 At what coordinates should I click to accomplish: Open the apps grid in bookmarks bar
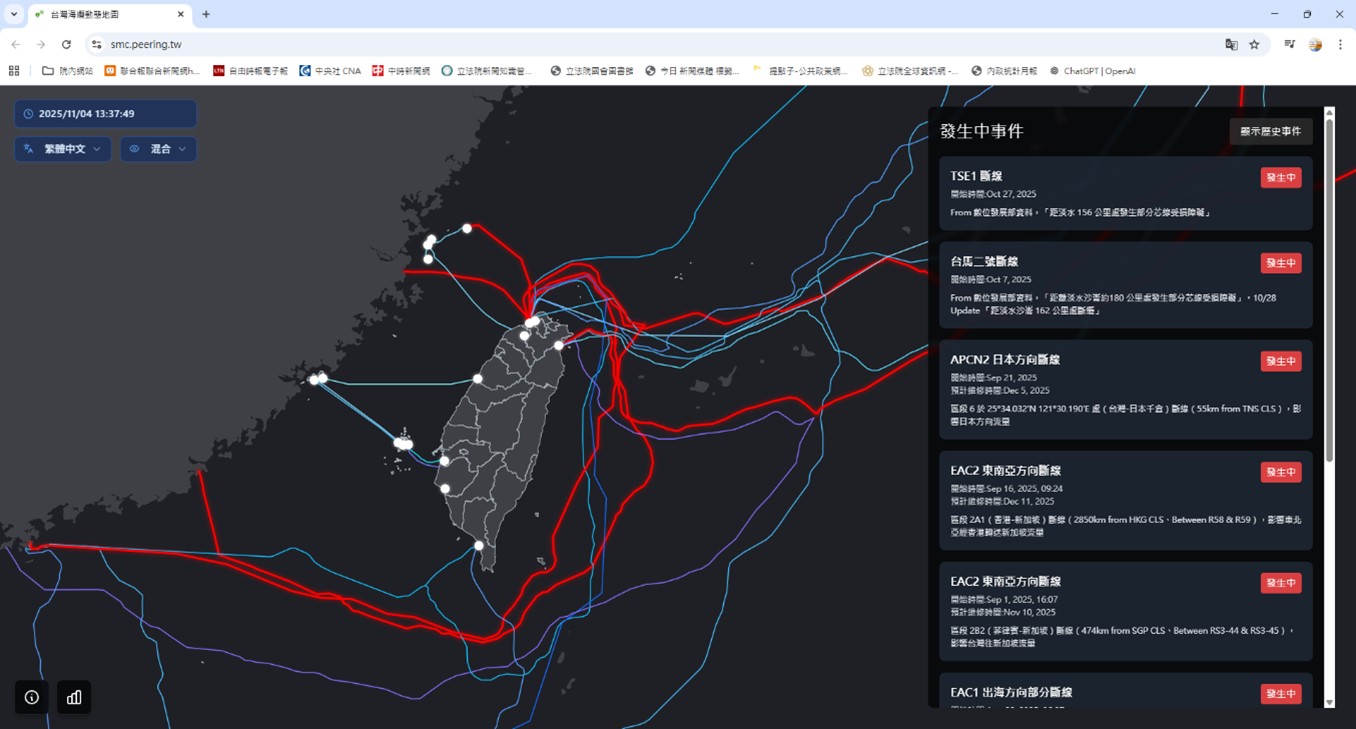click(14, 71)
